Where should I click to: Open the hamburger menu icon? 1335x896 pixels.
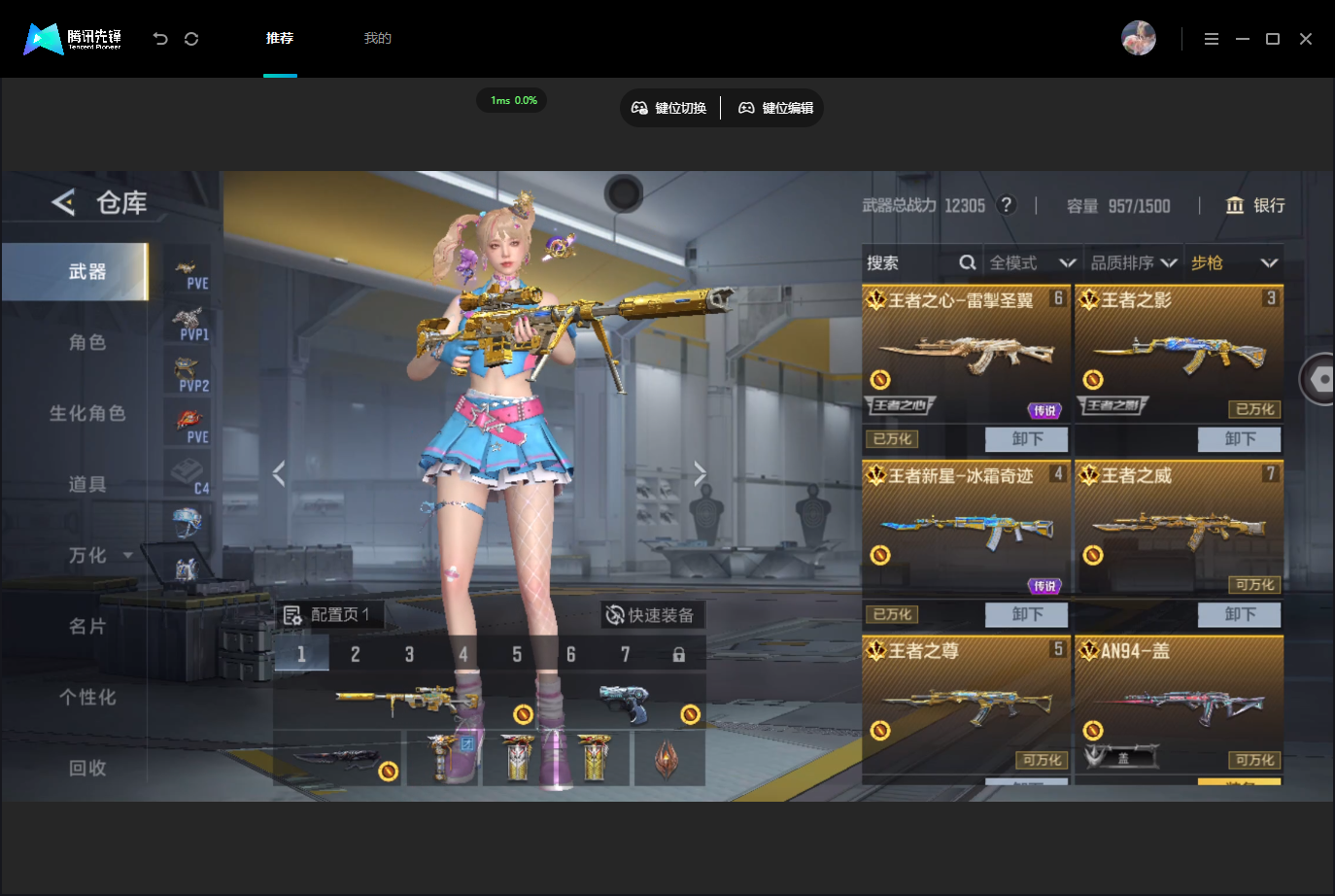coord(1211,39)
